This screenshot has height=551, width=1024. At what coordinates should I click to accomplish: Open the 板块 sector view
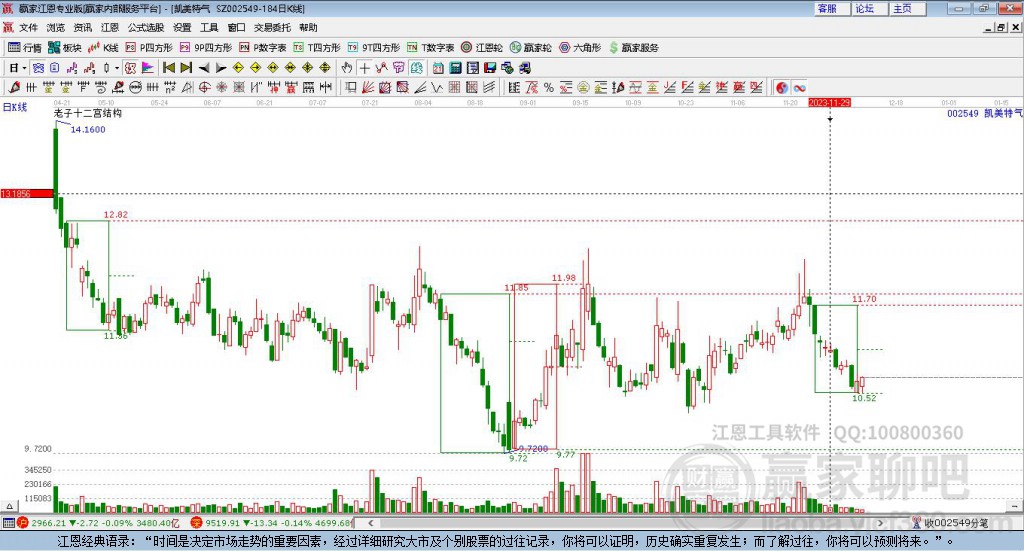[x=65, y=48]
